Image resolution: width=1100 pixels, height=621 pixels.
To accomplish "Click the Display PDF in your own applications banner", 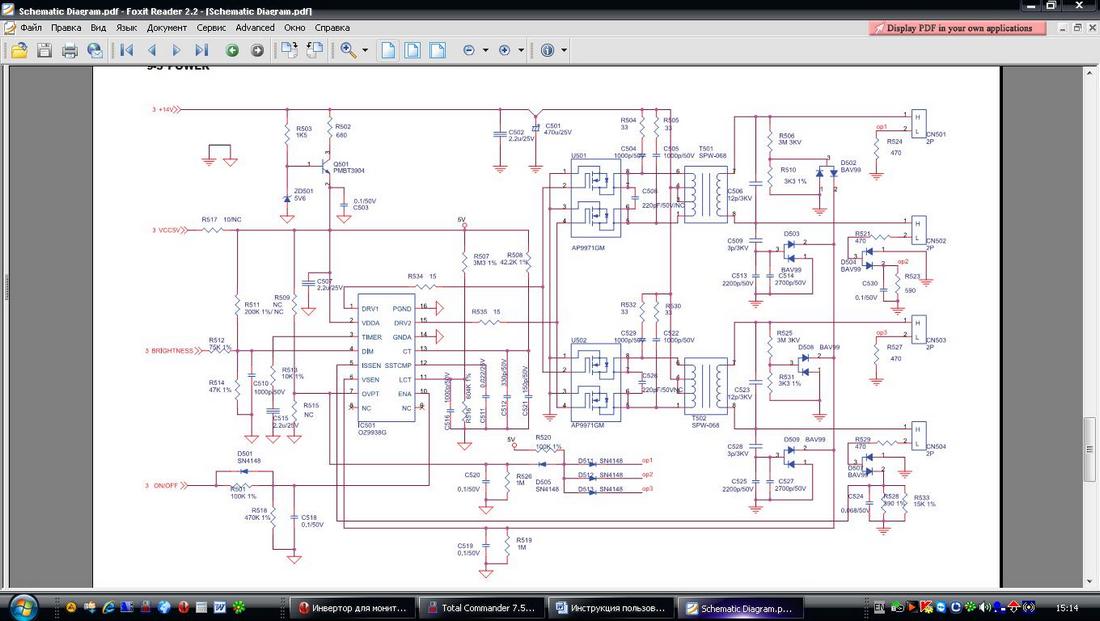I will 958,28.
